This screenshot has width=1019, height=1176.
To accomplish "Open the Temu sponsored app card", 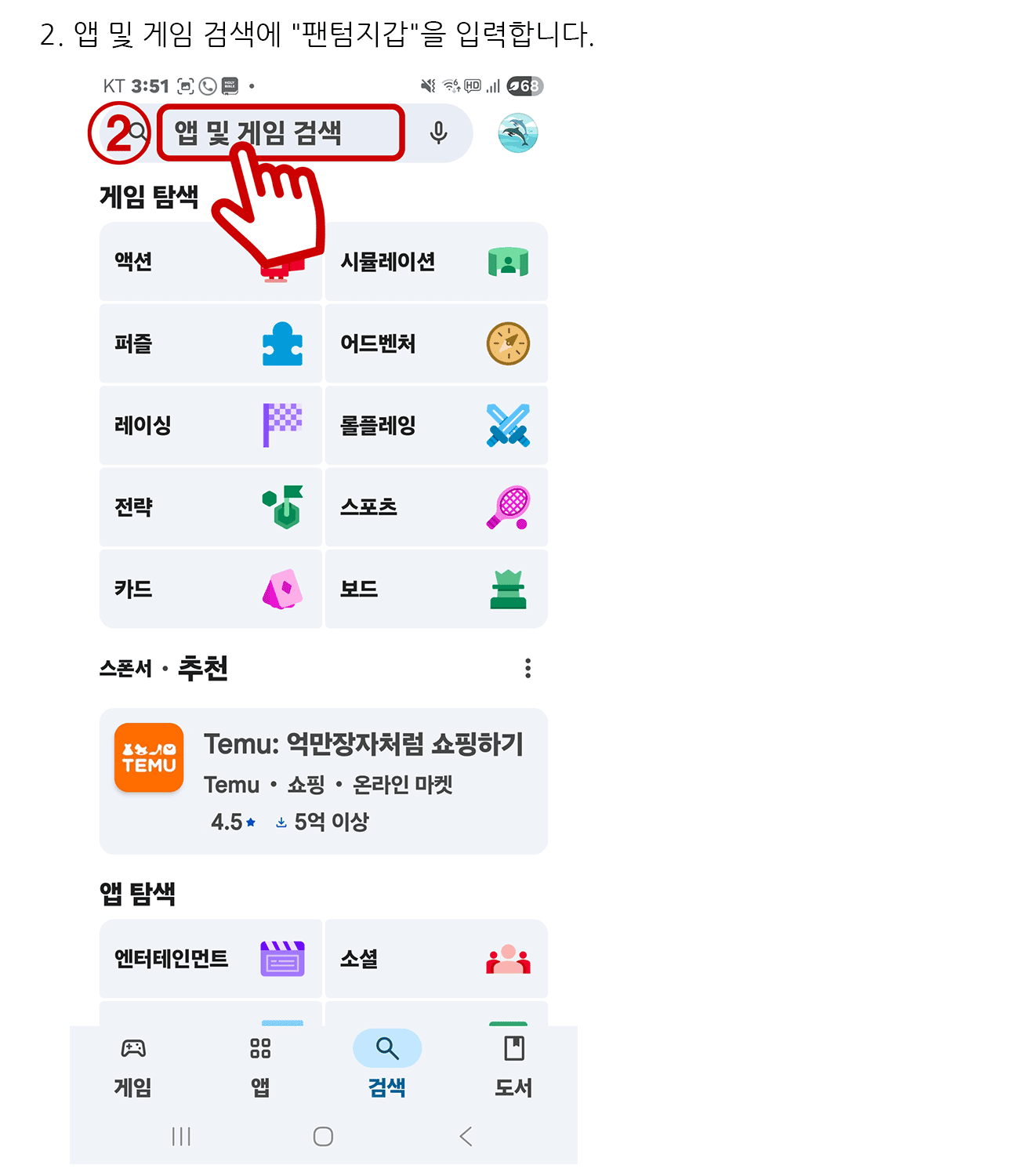I will tap(324, 782).
